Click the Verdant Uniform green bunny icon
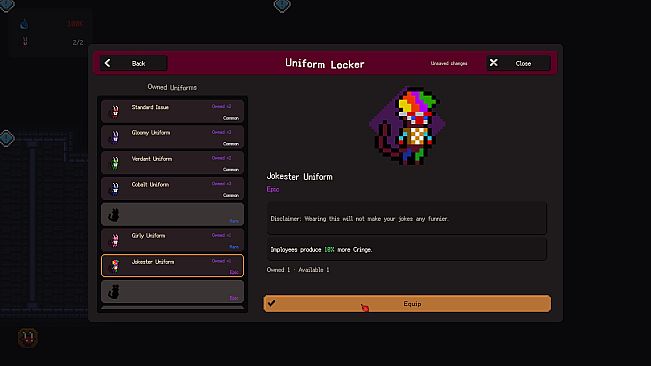The image size is (651, 366). point(115,163)
